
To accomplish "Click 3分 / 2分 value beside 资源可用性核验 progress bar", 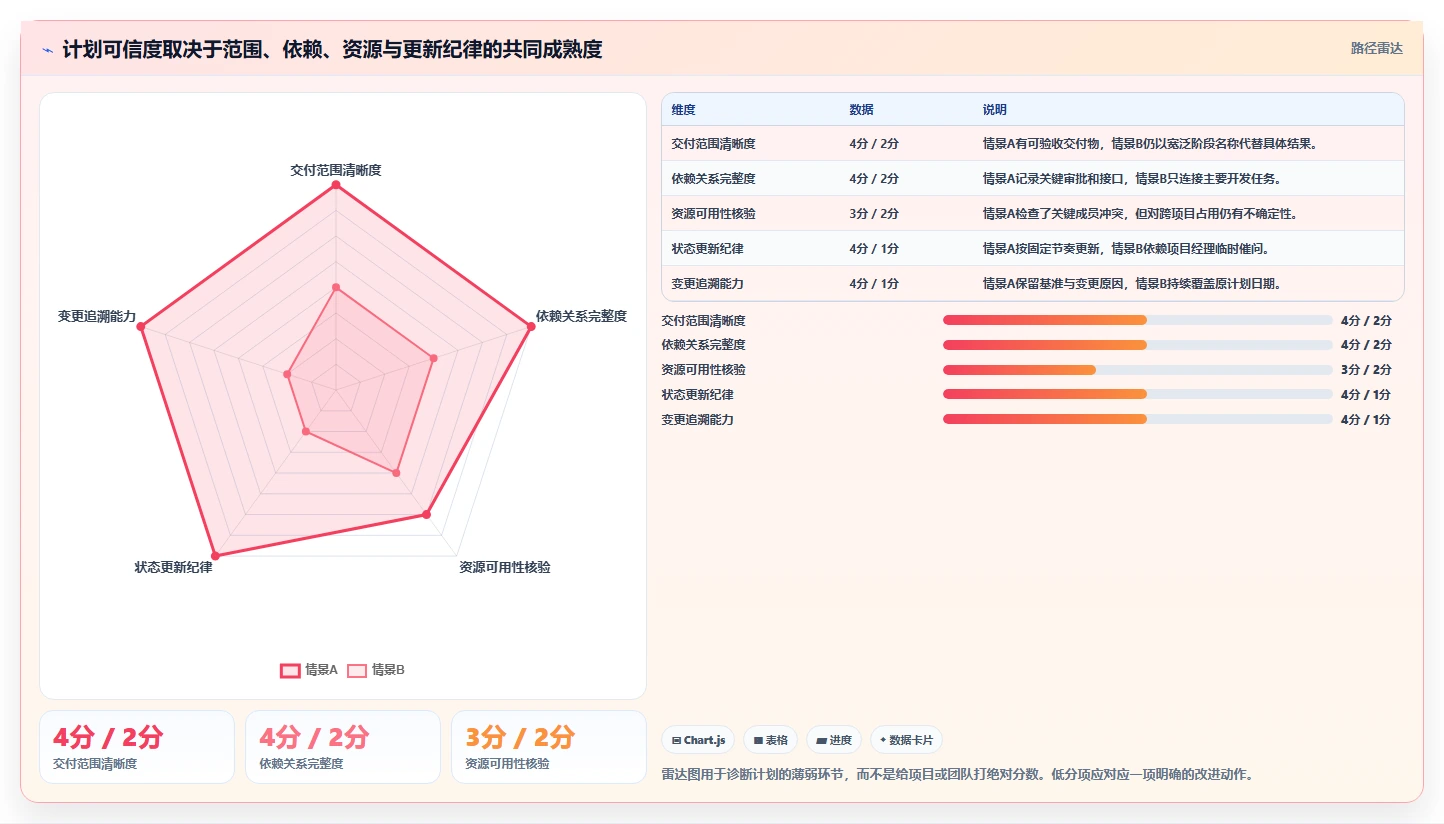I will click(1366, 370).
